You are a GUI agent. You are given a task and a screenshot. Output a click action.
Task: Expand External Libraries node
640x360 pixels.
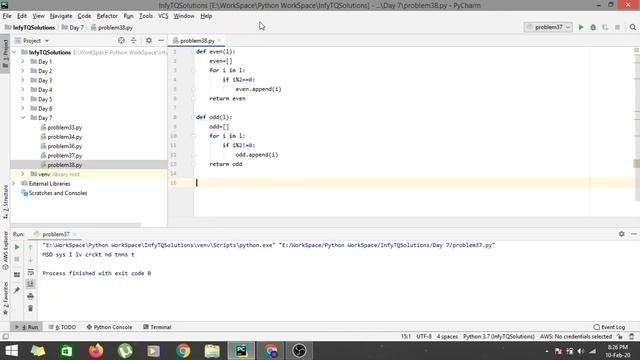click(x=14, y=184)
